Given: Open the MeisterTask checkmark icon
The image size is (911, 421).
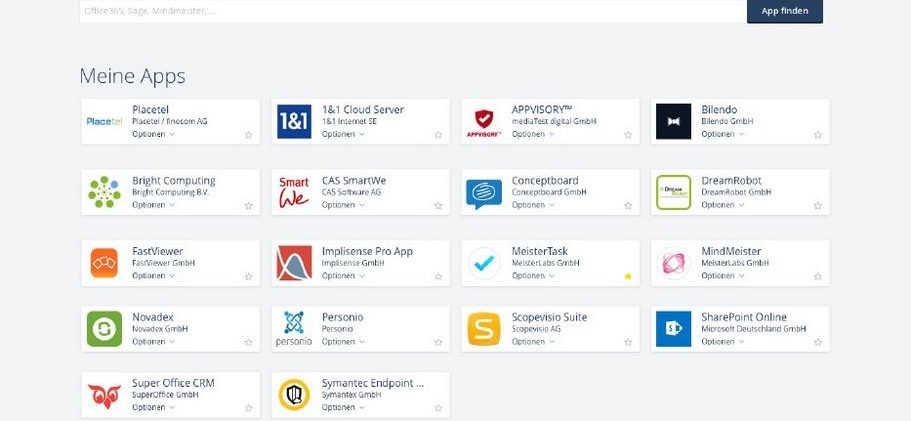Looking at the screenshot, I should click(x=484, y=263).
